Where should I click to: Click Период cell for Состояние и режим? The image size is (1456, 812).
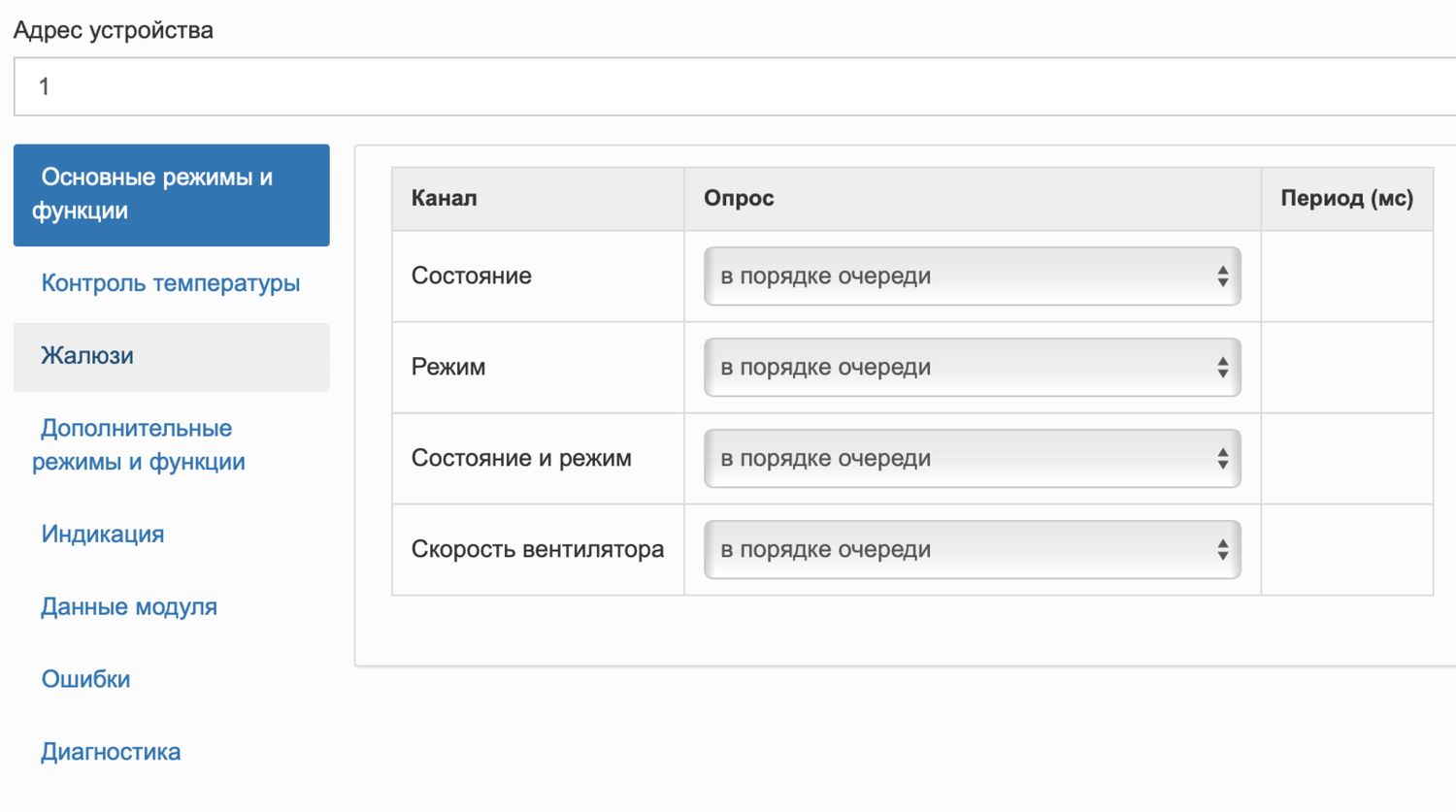(1346, 459)
